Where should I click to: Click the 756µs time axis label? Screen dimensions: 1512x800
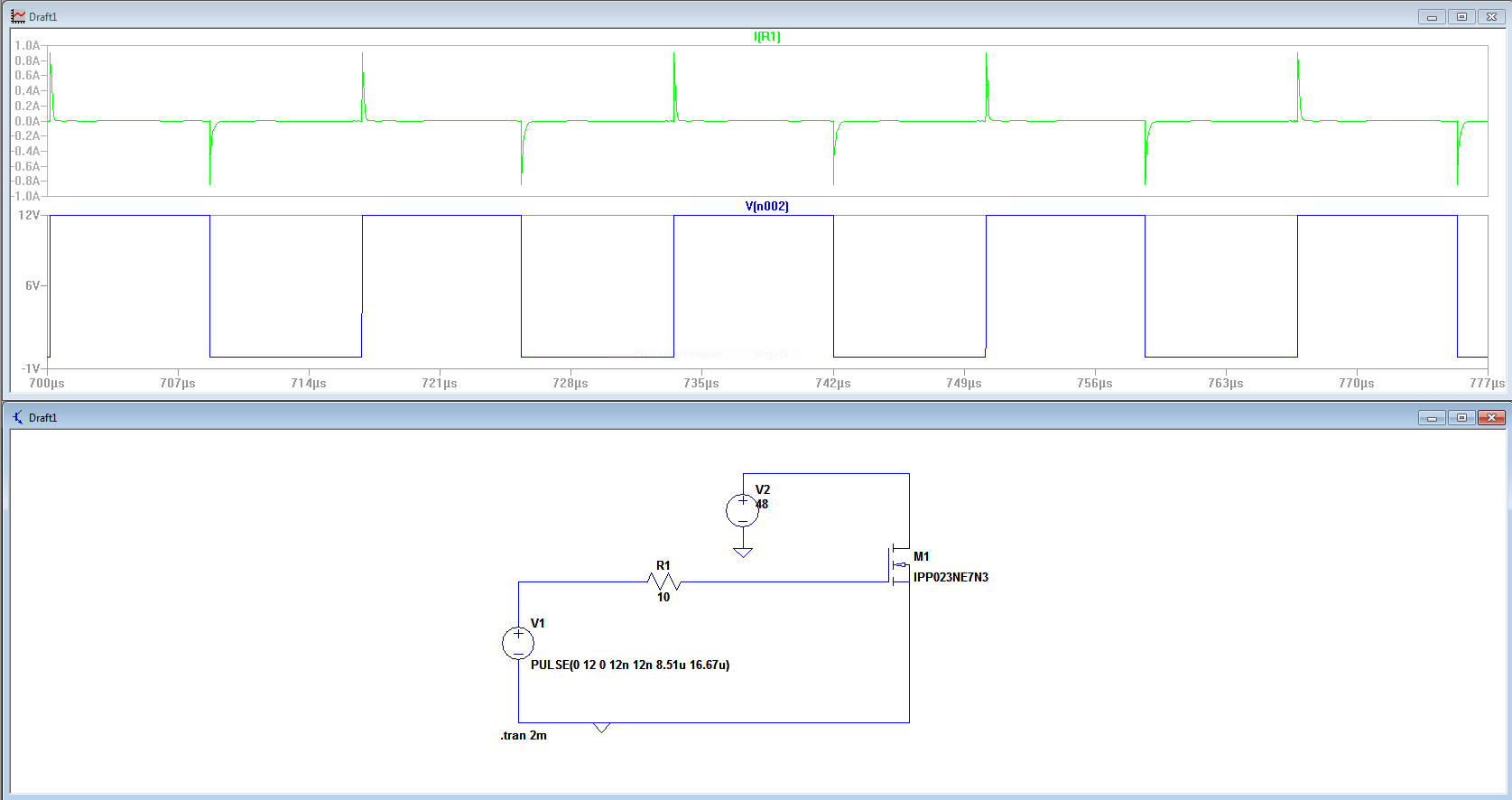[x=1094, y=384]
